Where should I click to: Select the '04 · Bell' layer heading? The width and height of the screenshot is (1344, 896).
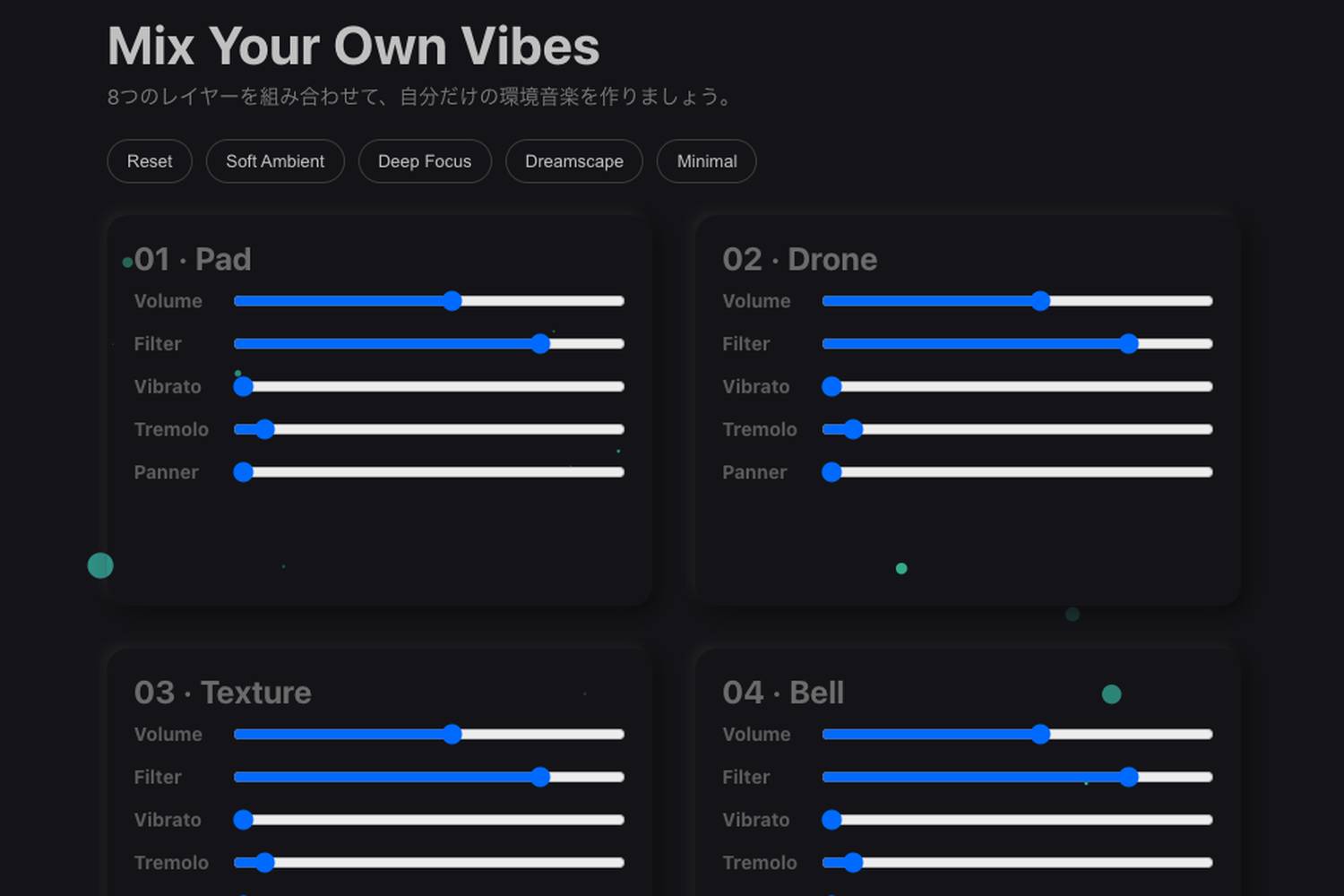pos(784,693)
